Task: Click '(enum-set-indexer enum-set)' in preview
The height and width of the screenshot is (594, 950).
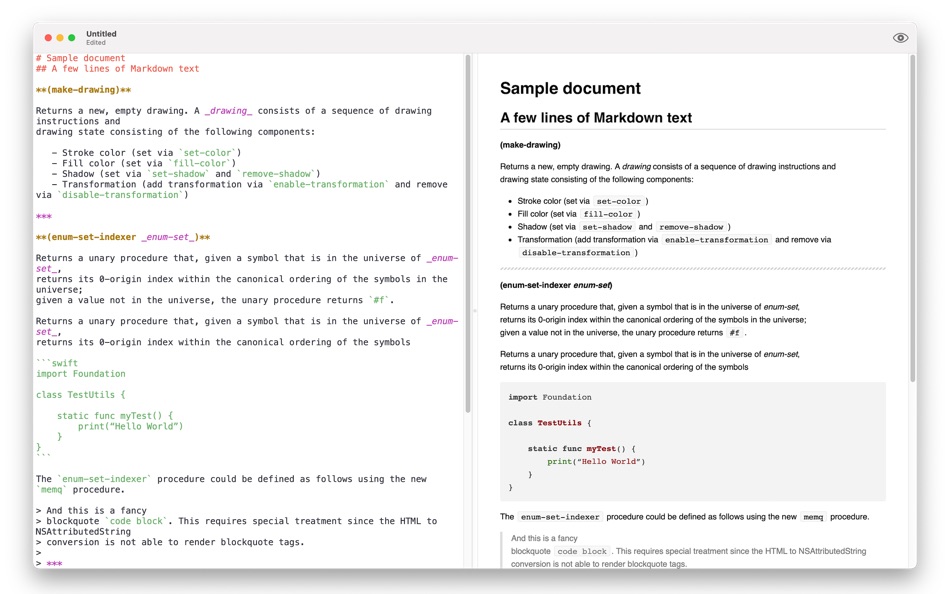Action: [x=556, y=285]
